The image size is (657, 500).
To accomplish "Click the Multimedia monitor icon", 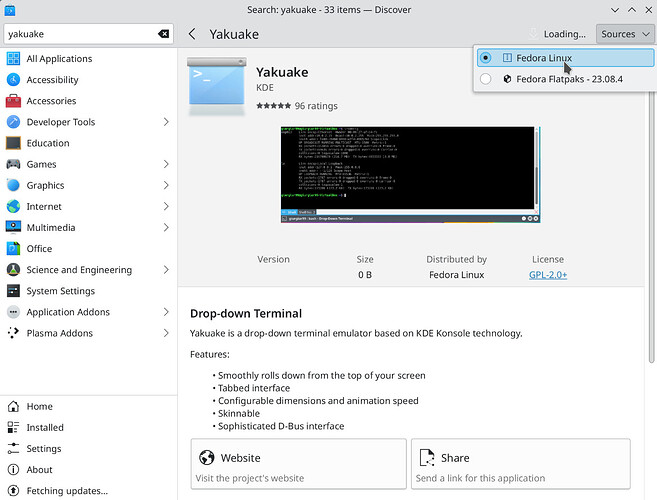I will pyautogui.click(x=13, y=227).
